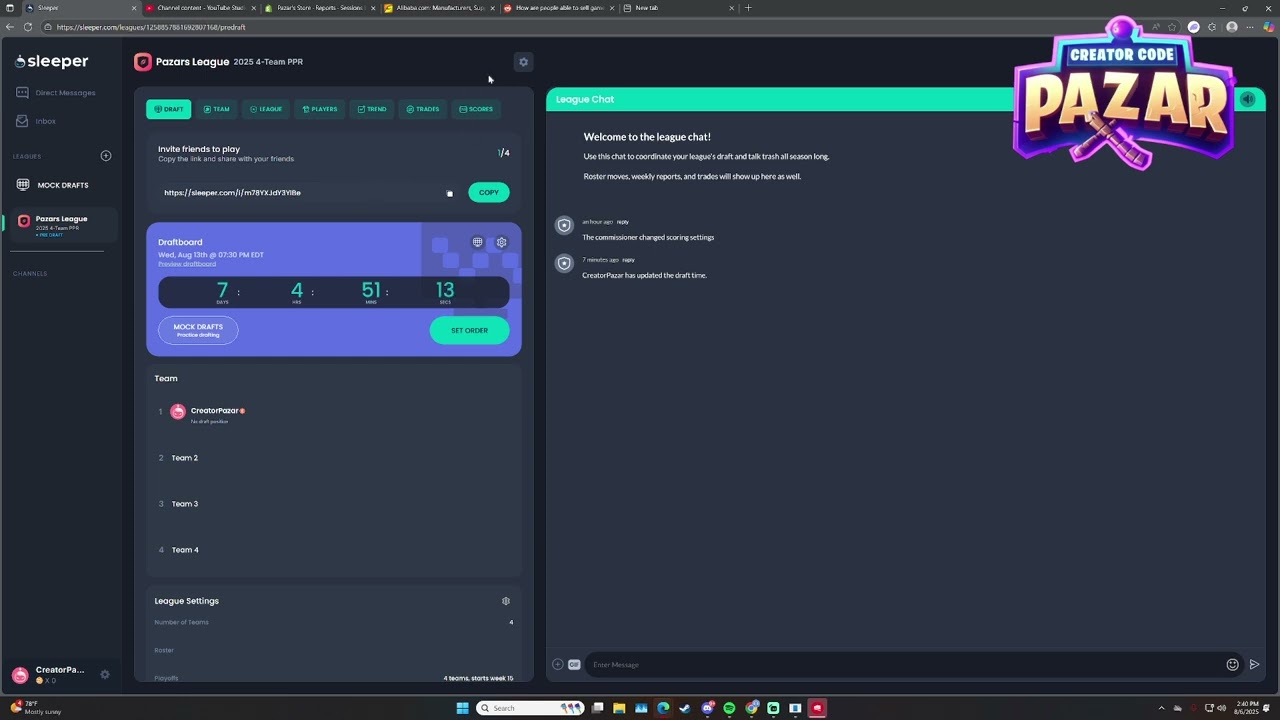
Task: Switch to the TEAM tab
Action: point(216,109)
